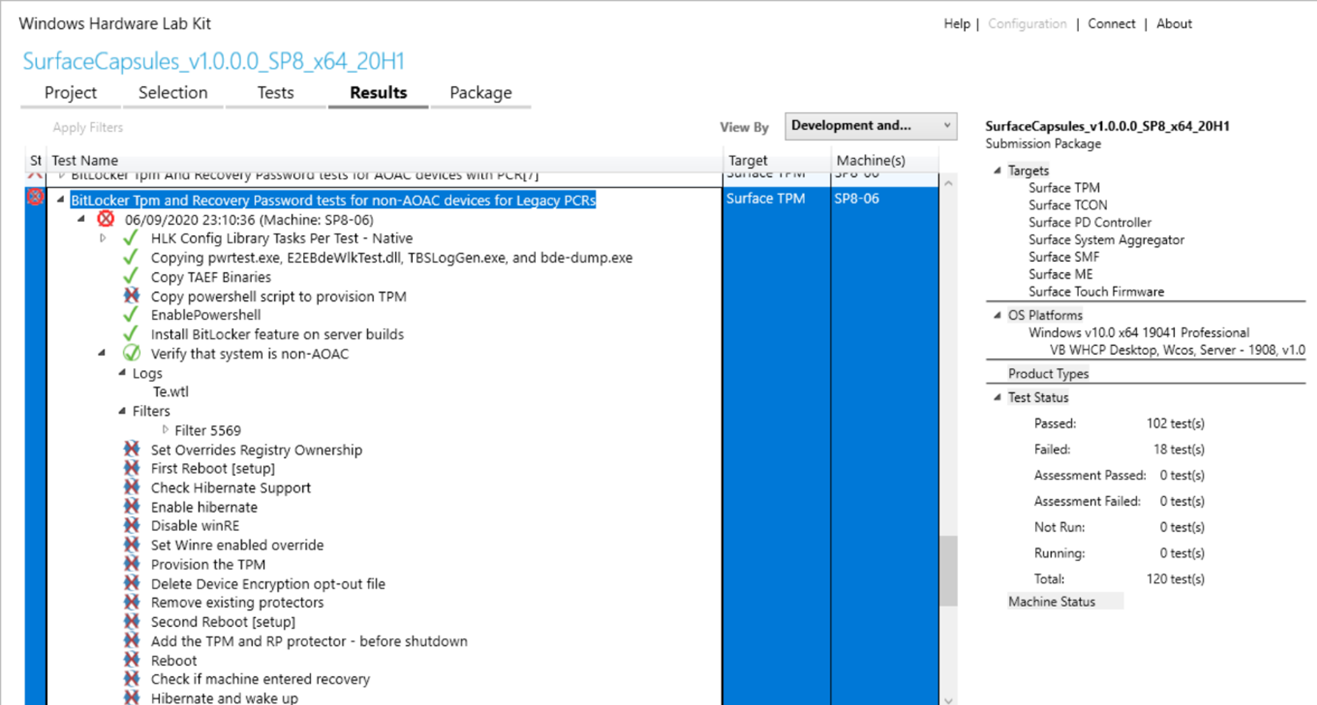The height and width of the screenshot is (705, 1317).
Task: Open the Package tab
Action: [481, 93]
